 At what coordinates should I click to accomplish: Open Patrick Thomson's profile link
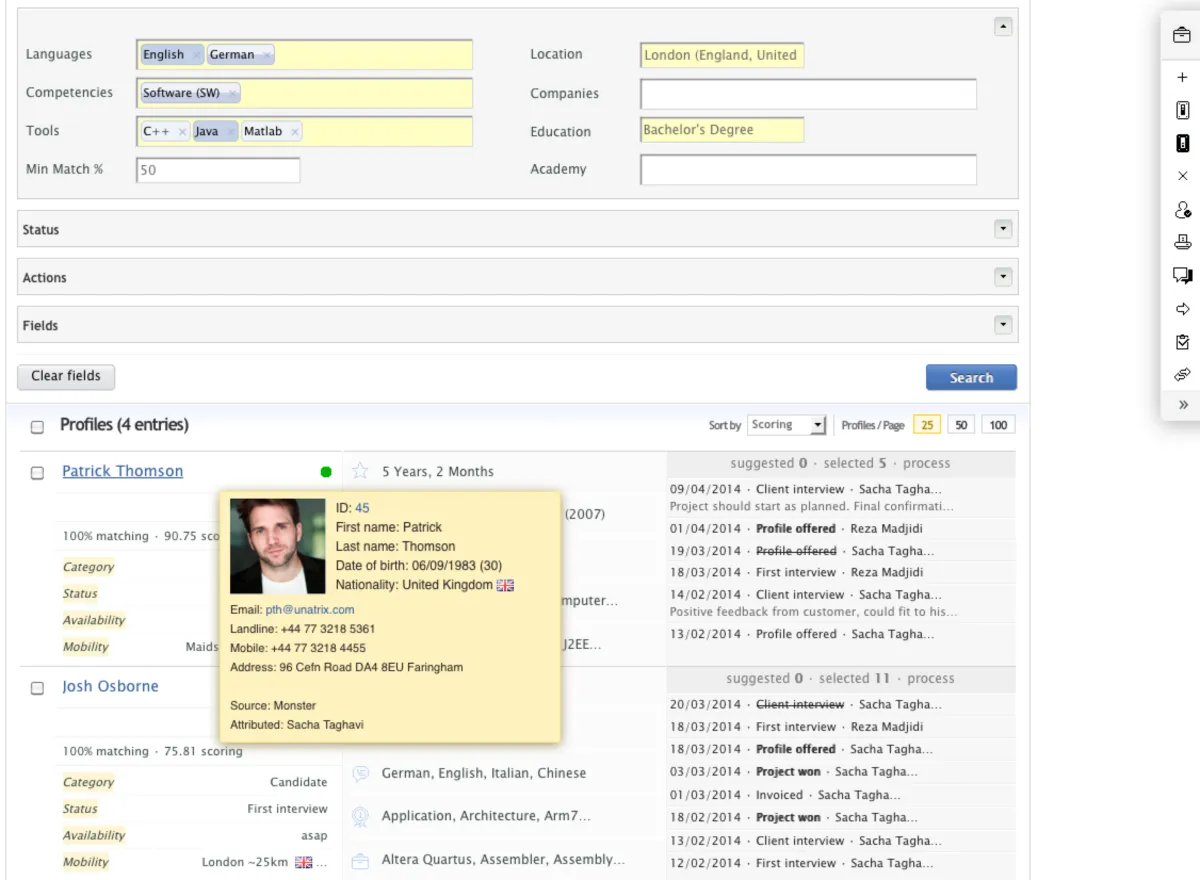[122, 471]
